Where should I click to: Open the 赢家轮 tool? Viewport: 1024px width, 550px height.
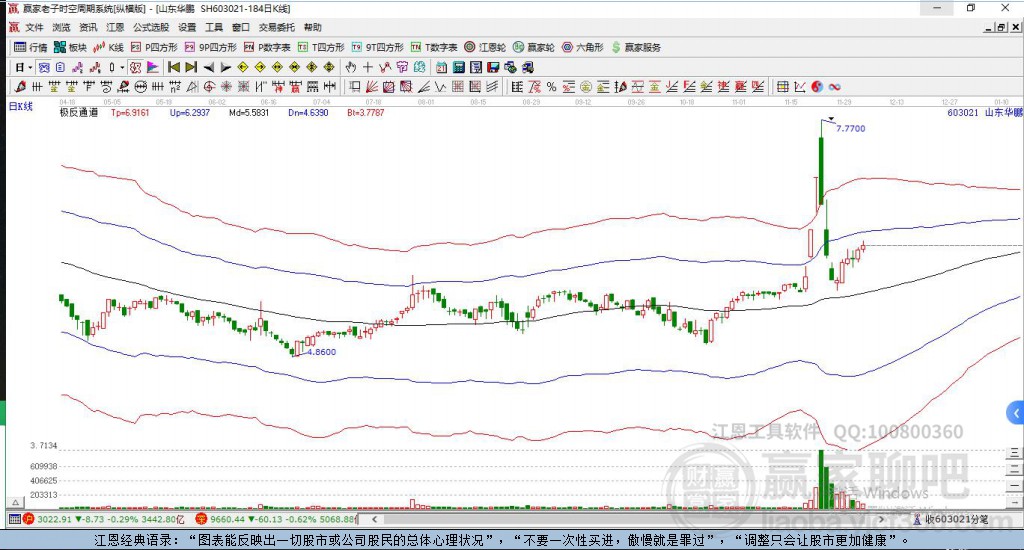point(534,47)
